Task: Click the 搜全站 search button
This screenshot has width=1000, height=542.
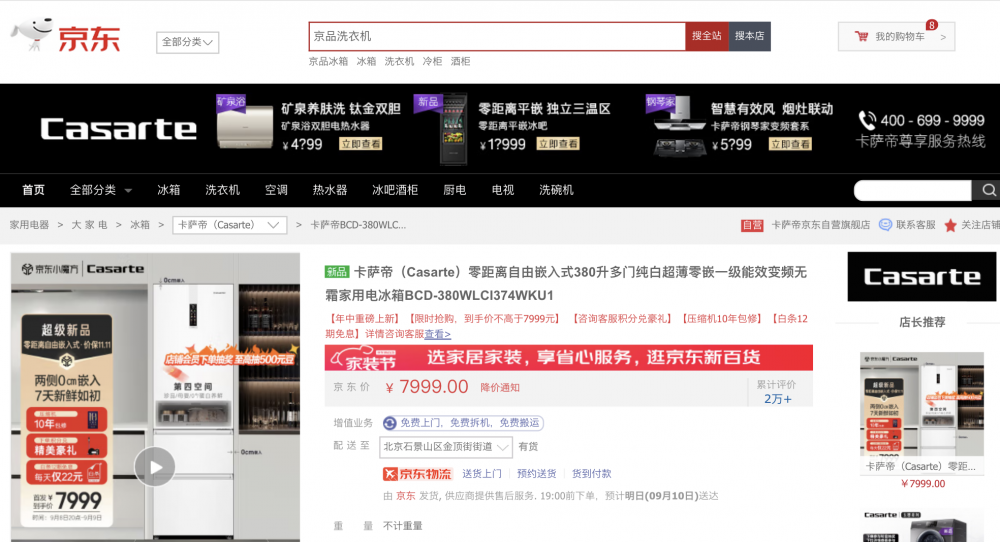Action: pos(706,36)
